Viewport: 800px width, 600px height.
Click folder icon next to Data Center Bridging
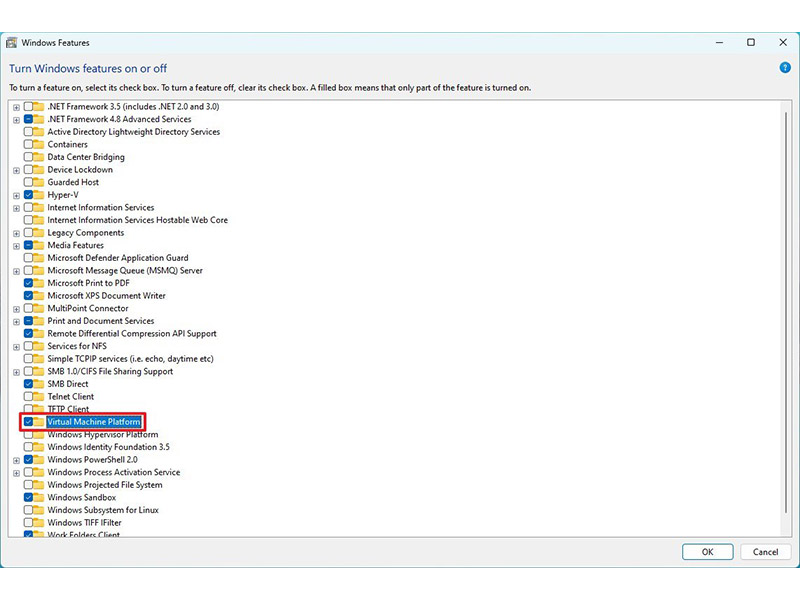tap(39, 157)
